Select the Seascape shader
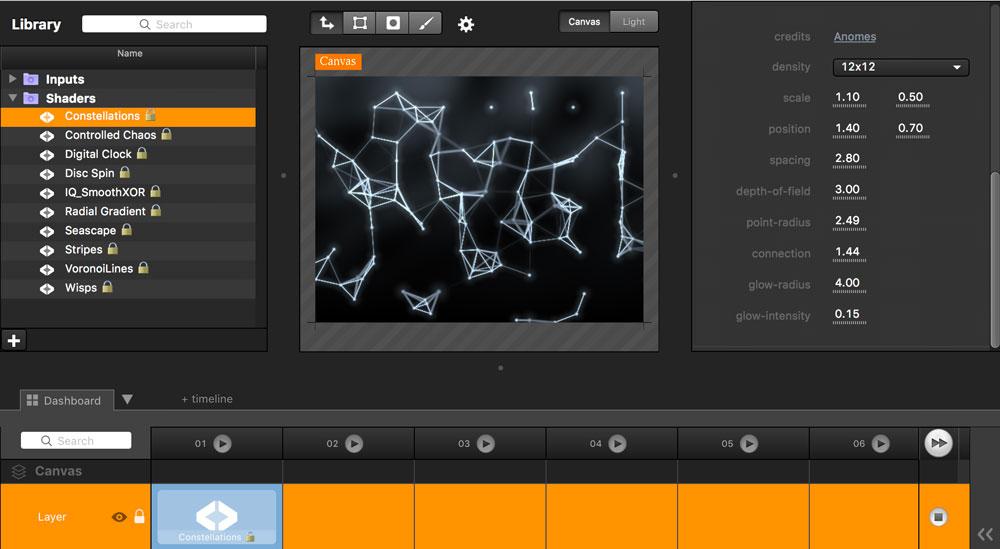This screenshot has height=549, width=1000. click(90, 230)
